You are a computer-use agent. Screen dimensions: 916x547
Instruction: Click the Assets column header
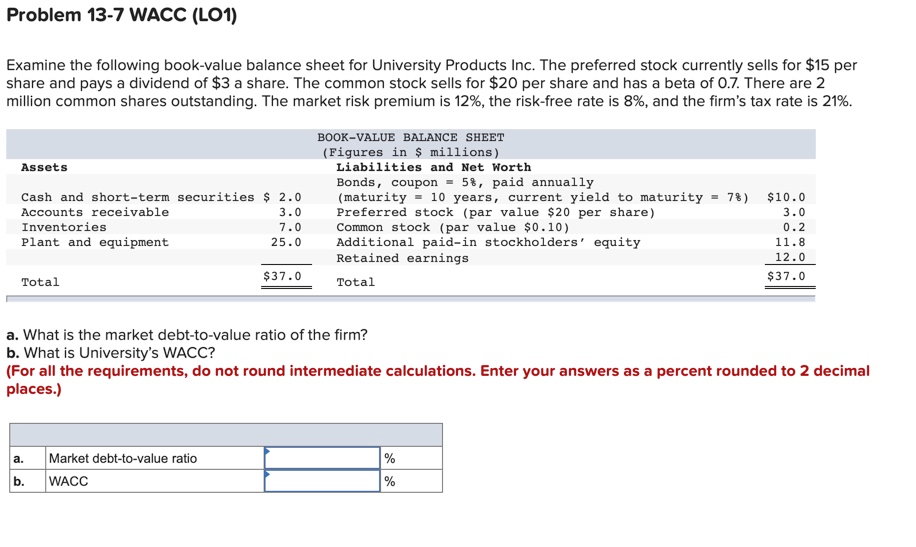pos(44,167)
